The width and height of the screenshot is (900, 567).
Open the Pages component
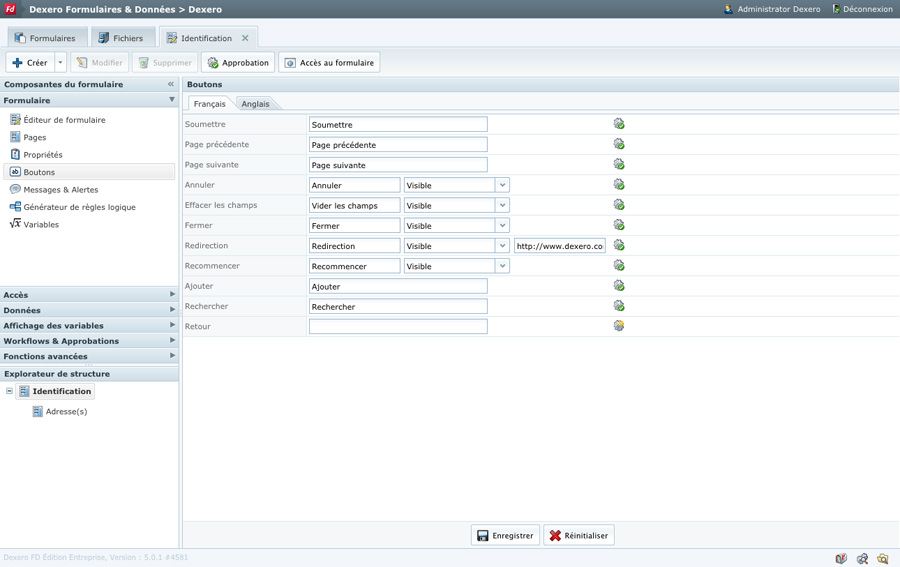click(x=28, y=137)
